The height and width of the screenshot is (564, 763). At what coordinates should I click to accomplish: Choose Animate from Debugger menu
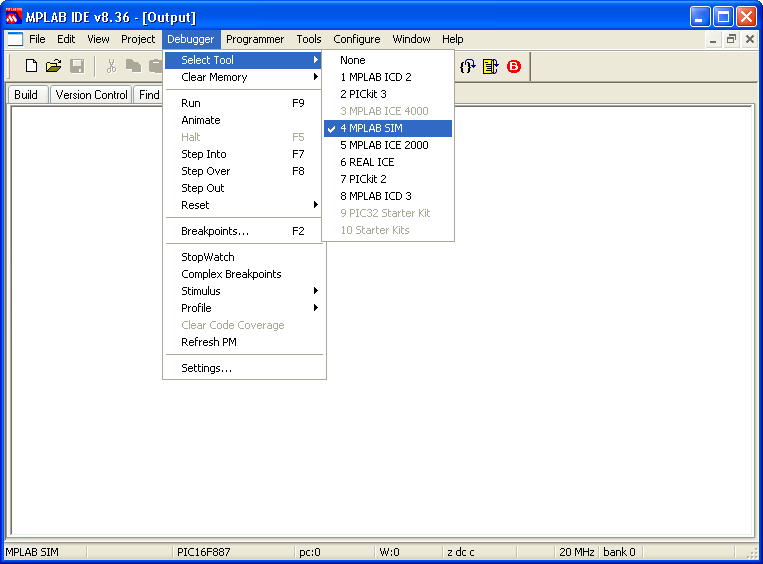pos(243,120)
